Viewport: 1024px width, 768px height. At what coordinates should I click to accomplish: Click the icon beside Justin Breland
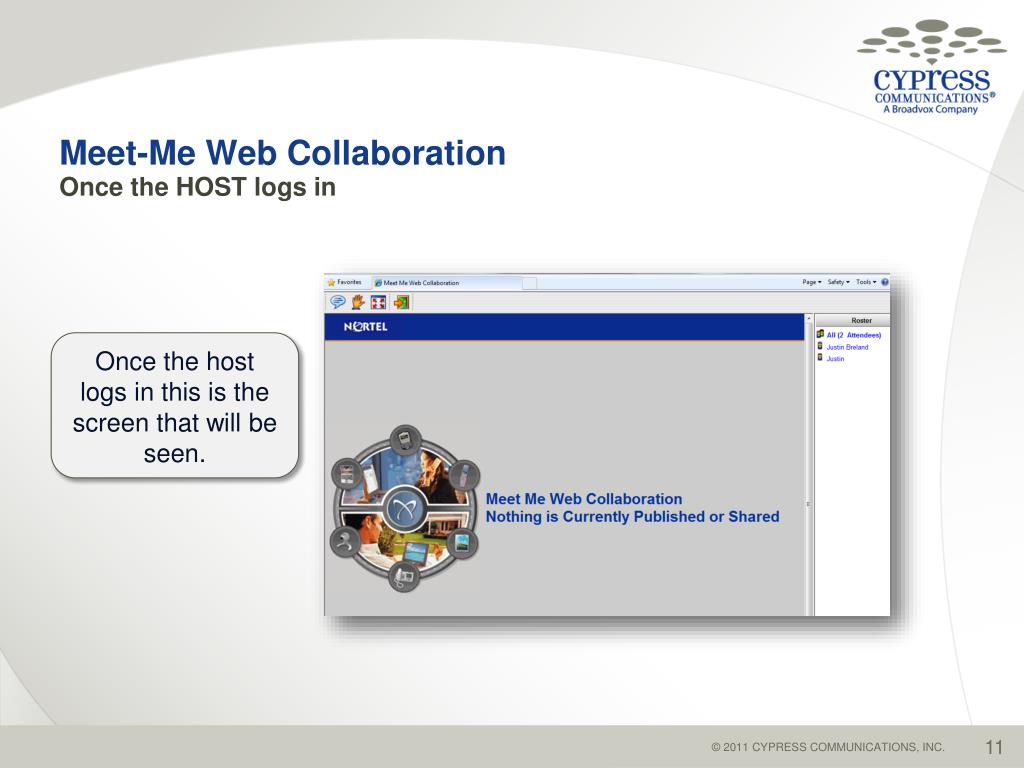[x=820, y=346]
